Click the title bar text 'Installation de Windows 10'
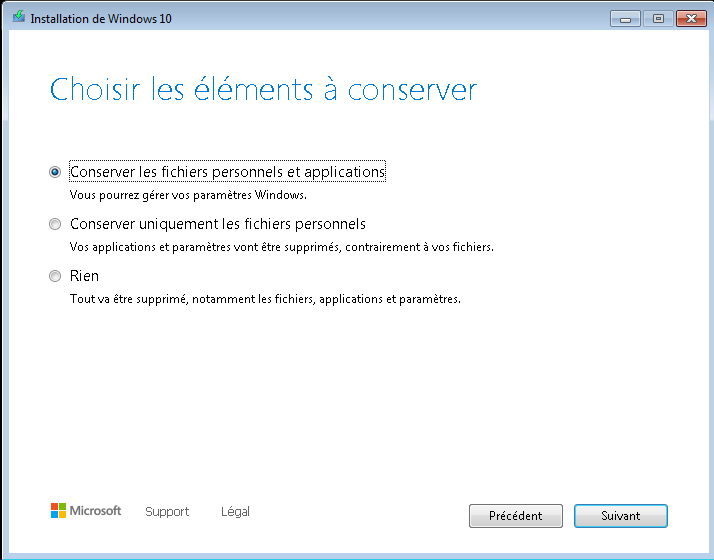714x560 pixels. [101, 19]
